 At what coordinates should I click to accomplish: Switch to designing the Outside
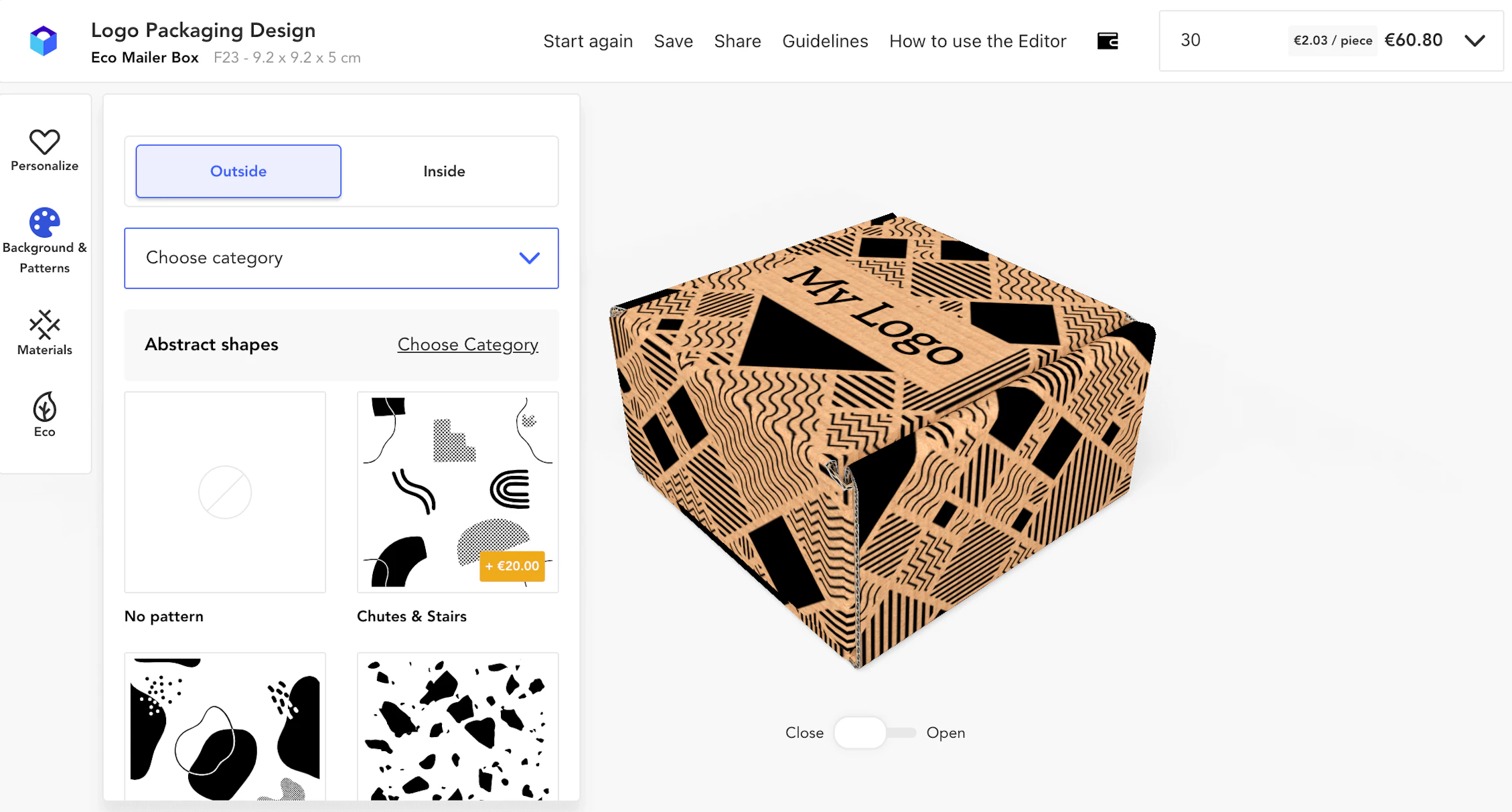[238, 171]
